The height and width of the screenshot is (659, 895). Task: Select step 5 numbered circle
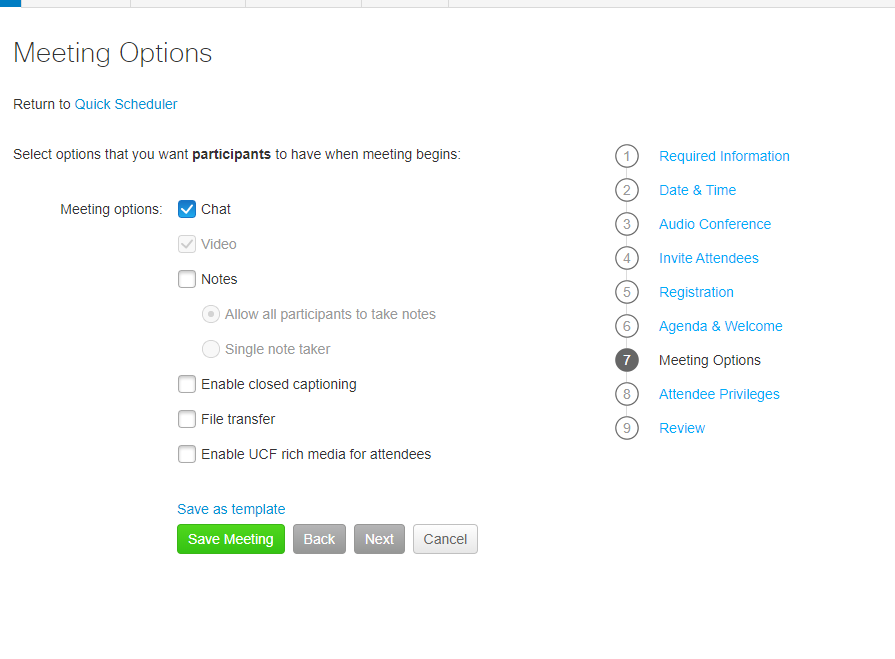tap(627, 292)
